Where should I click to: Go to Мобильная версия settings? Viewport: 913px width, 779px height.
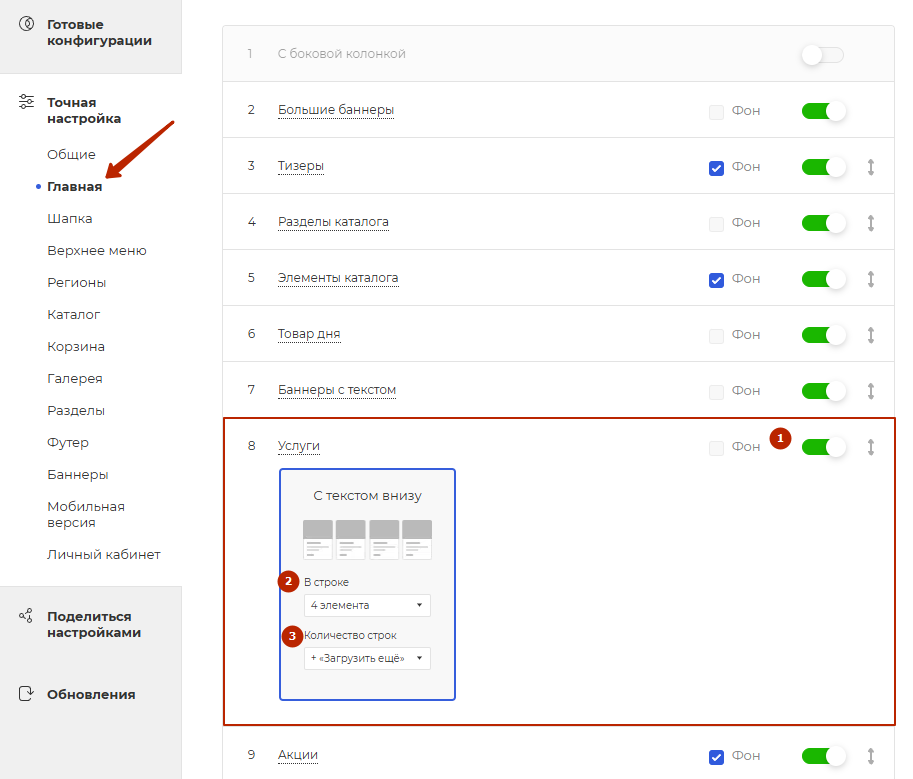(x=86, y=514)
